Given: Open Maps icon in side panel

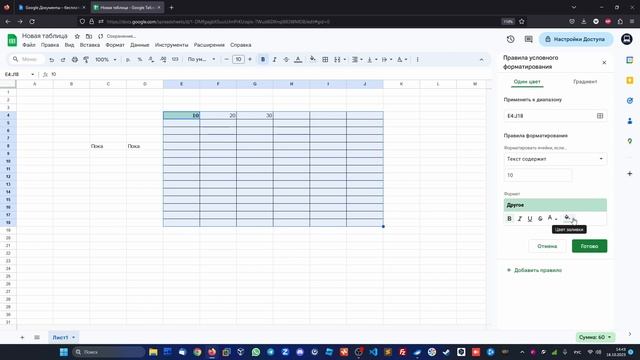Looking at the screenshot, I should (x=630, y=141).
